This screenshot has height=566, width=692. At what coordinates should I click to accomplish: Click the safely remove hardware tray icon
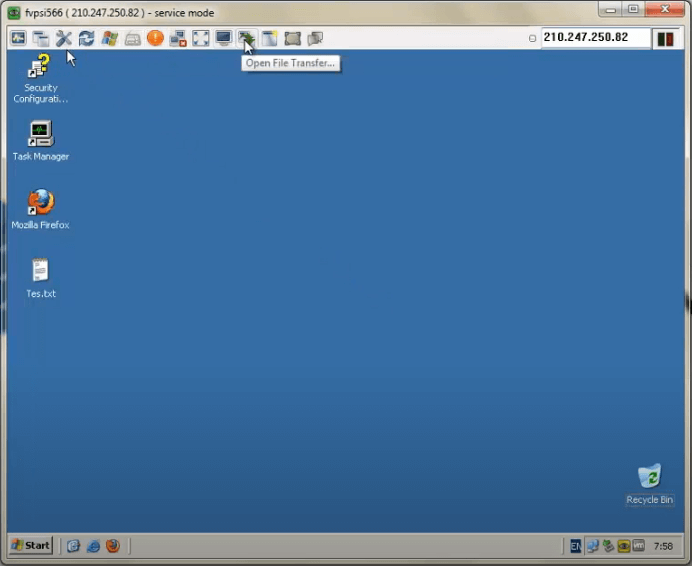609,546
